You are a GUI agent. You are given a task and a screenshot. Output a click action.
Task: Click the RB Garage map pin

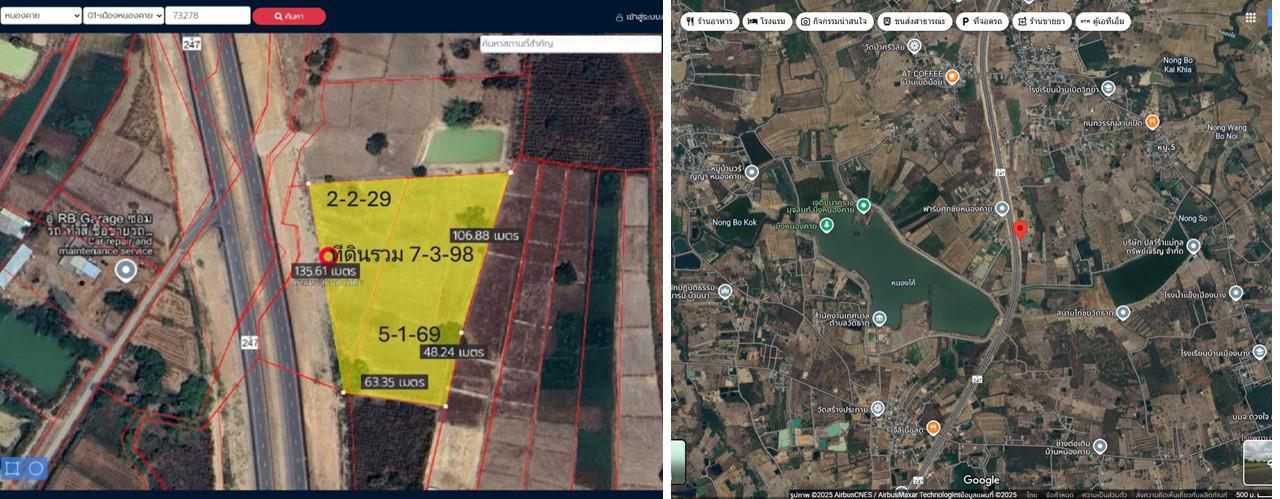click(x=125, y=270)
